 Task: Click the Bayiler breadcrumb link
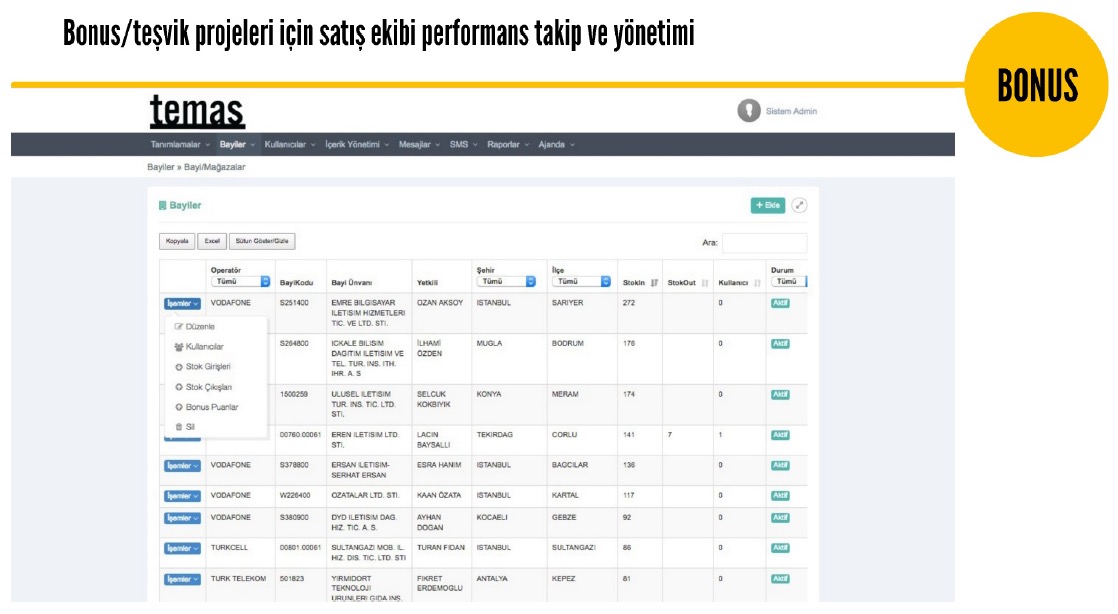pyautogui.click(x=160, y=167)
